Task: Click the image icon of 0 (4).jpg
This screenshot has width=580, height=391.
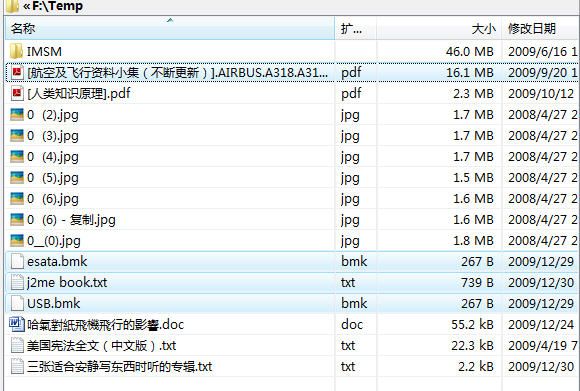Action: click(x=17, y=157)
